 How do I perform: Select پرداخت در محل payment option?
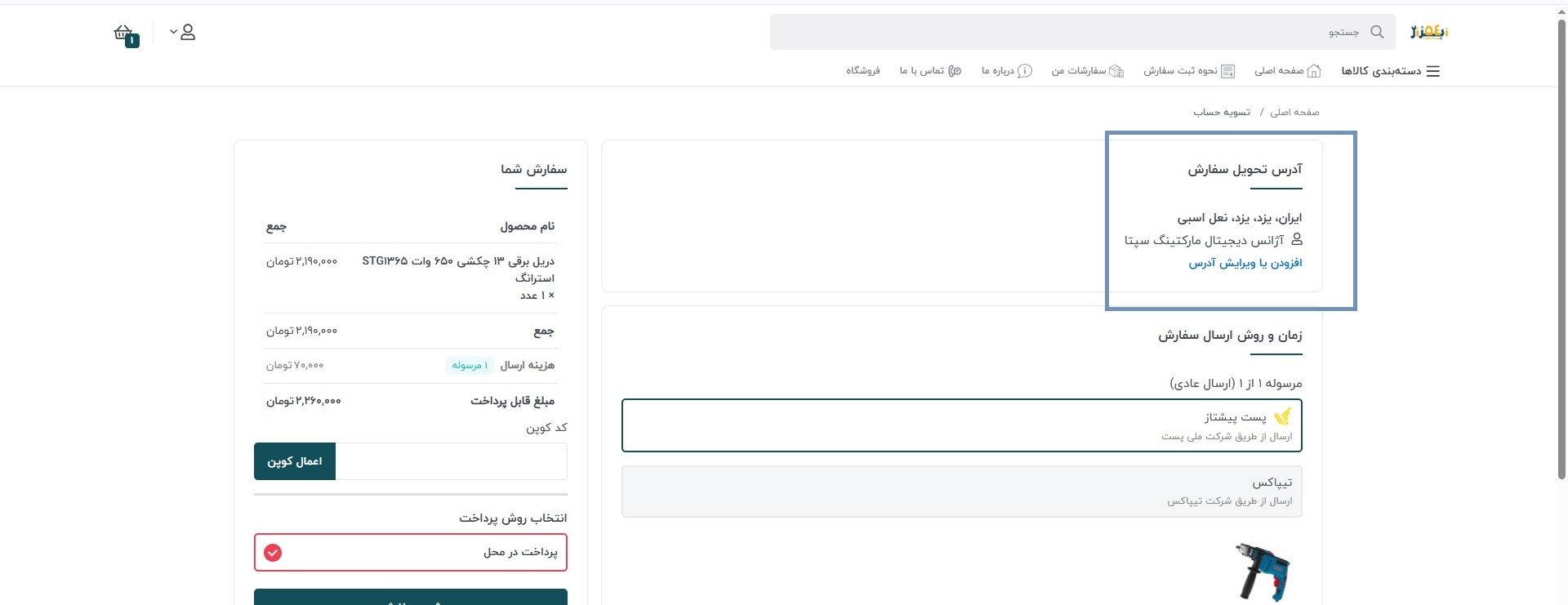(x=410, y=553)
